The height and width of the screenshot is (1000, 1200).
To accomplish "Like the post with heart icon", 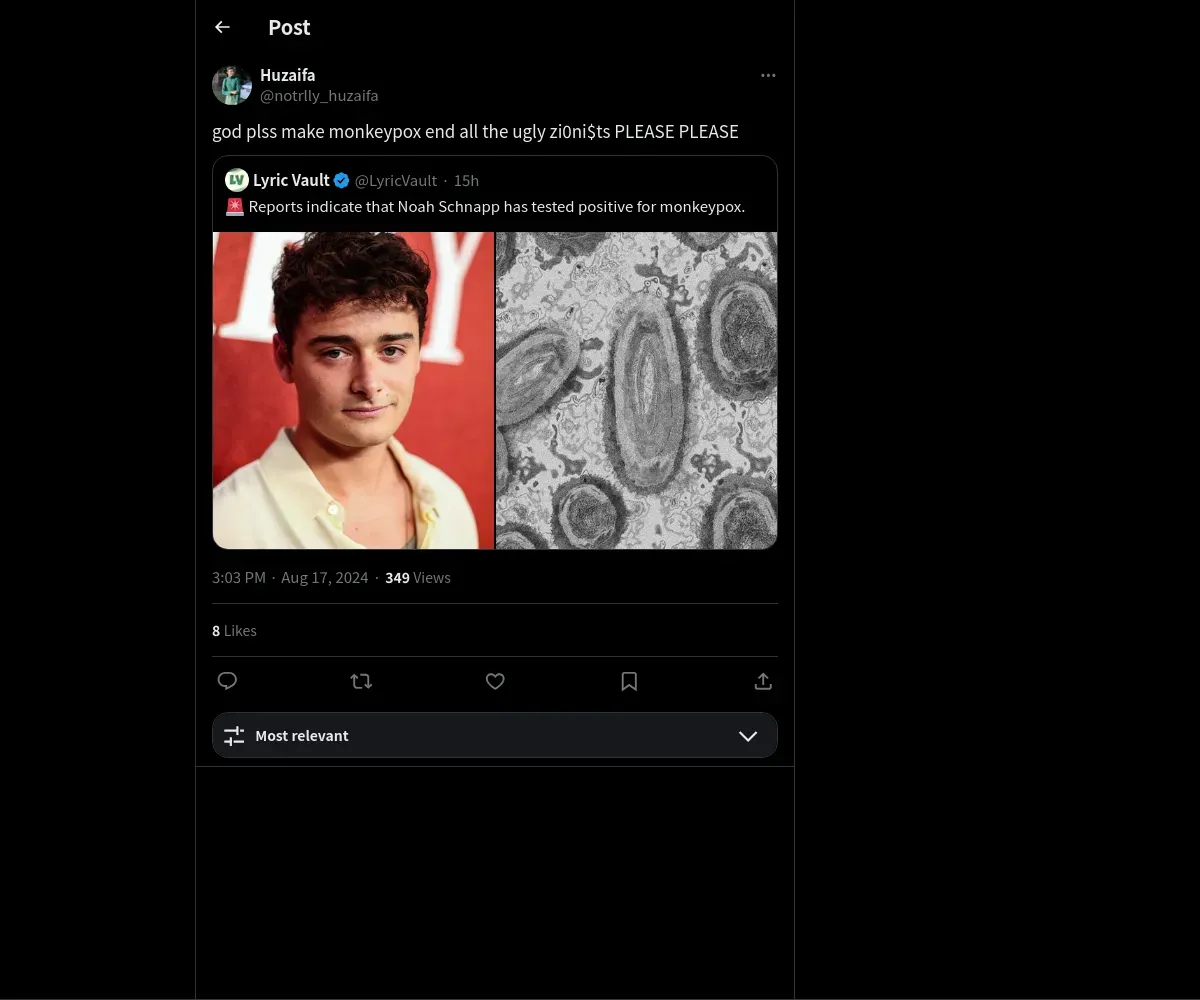I will 495,681.
